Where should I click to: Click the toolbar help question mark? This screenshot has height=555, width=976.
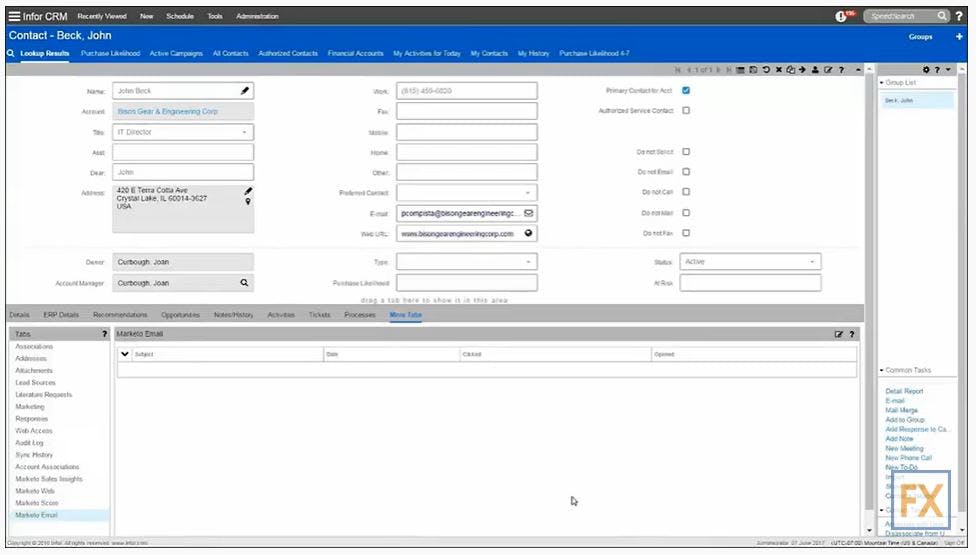(842, 70)
